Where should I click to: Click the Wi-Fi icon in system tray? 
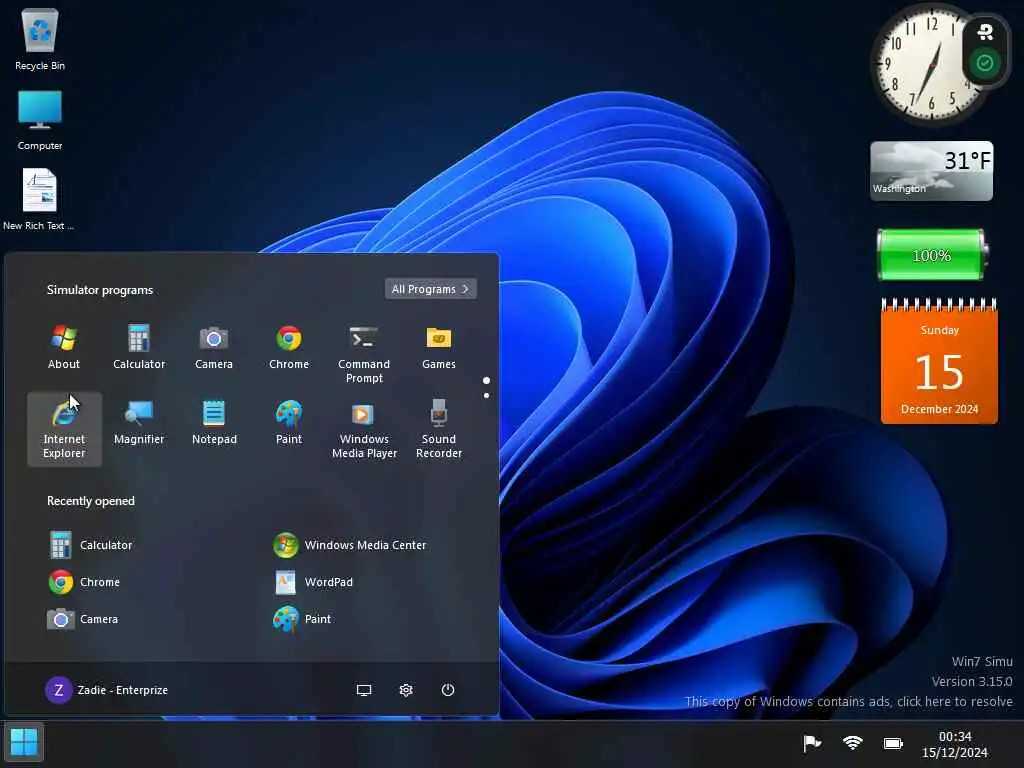coord(852,743)
